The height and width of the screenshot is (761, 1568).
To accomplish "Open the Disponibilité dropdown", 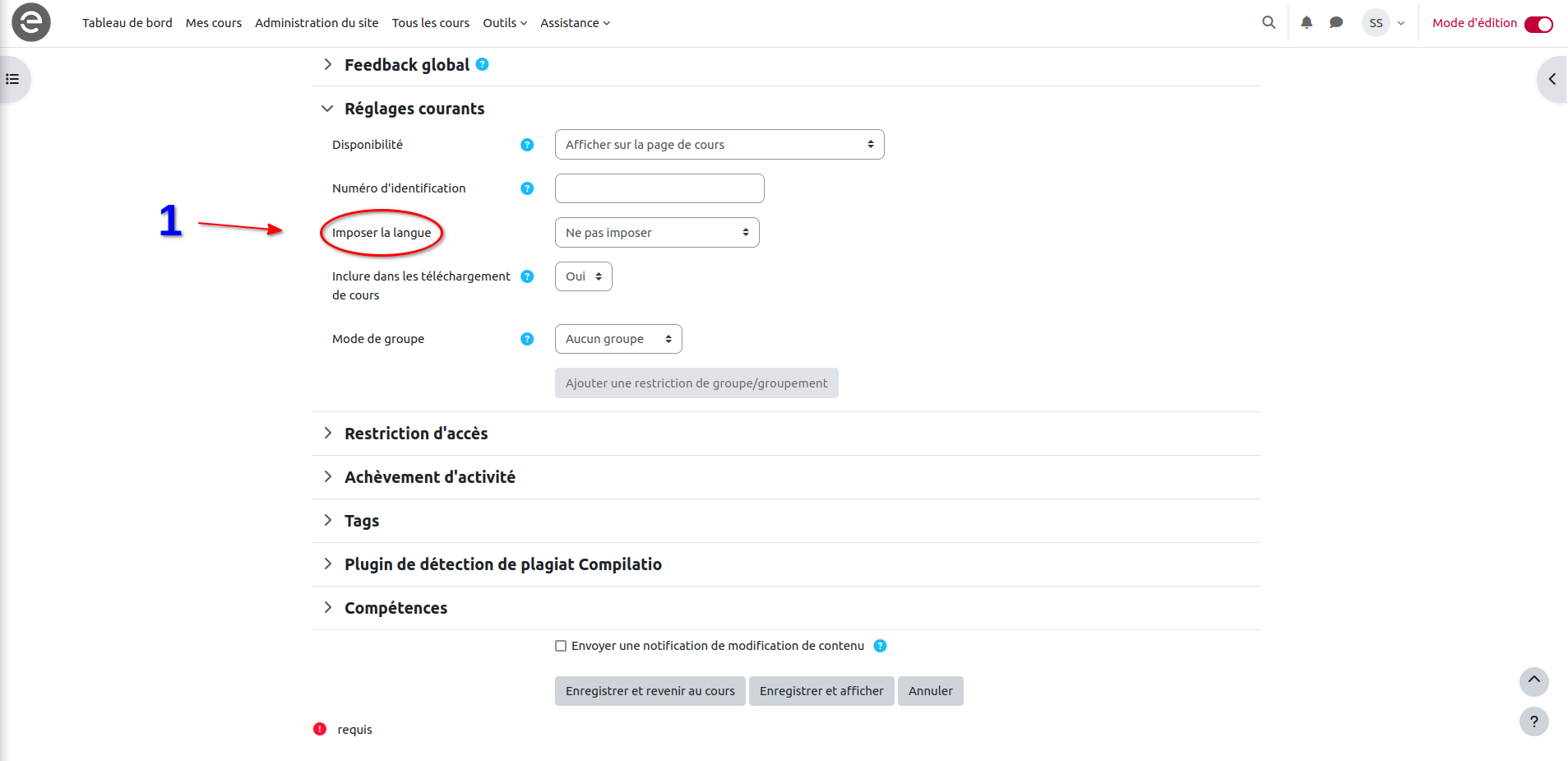I will tap(719, 145).
